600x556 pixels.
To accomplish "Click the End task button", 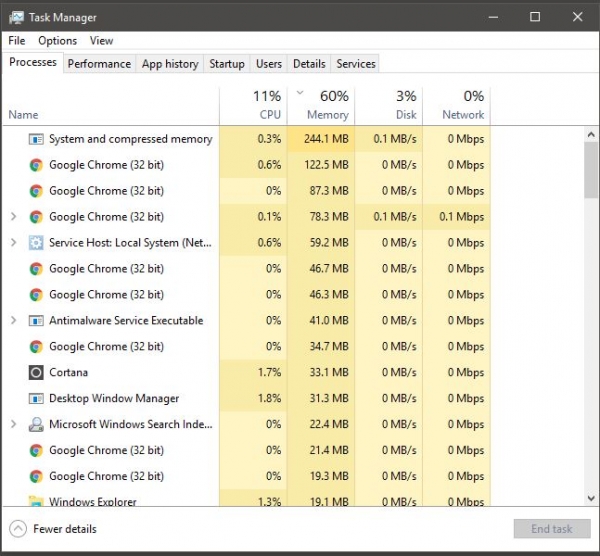I will pyautogui.click(x=551, y=529).
